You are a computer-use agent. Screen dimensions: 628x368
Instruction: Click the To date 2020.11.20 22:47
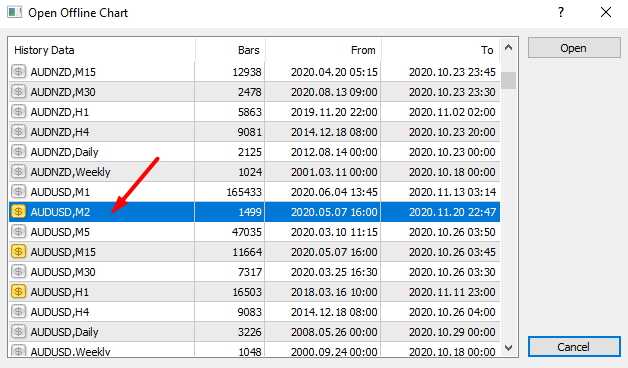coord(452,212)
